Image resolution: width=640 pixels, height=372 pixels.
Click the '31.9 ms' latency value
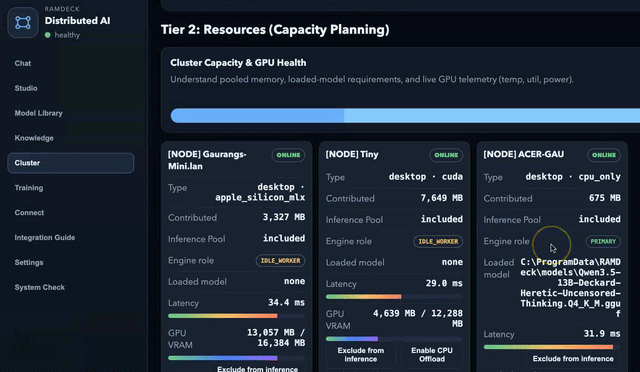click(x=602, y=334)
